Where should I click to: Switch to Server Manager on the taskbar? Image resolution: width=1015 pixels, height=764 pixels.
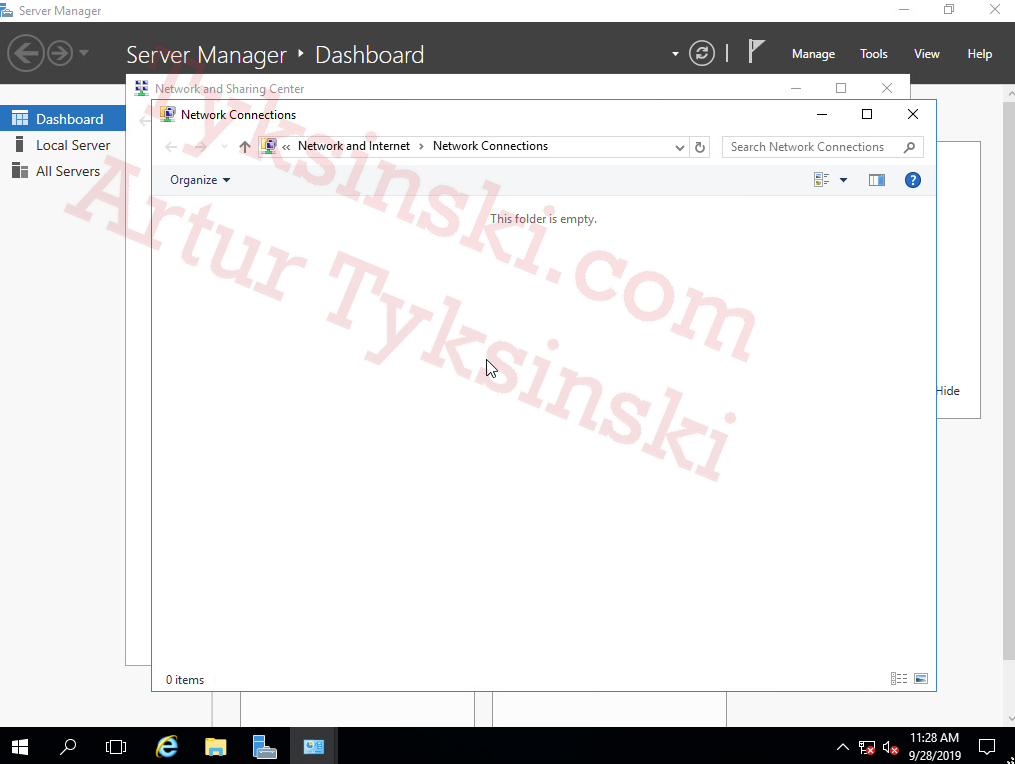coord(264,747)
